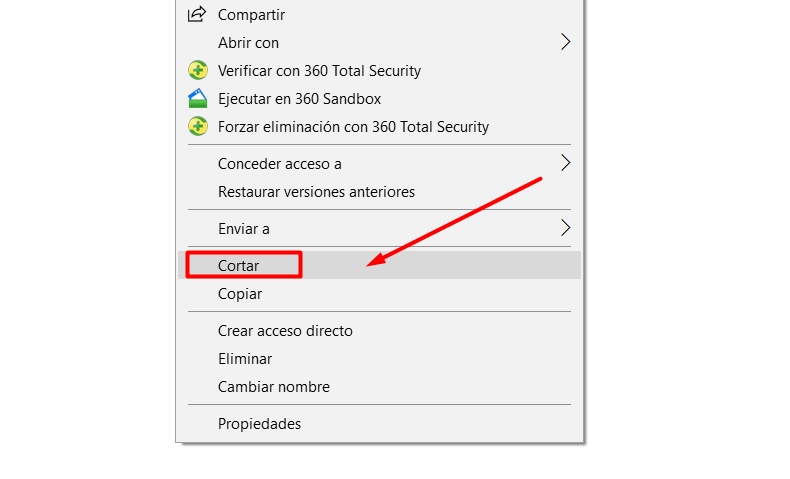Click the Compartir share icon

pyautogui.click(x=197, y=14)
